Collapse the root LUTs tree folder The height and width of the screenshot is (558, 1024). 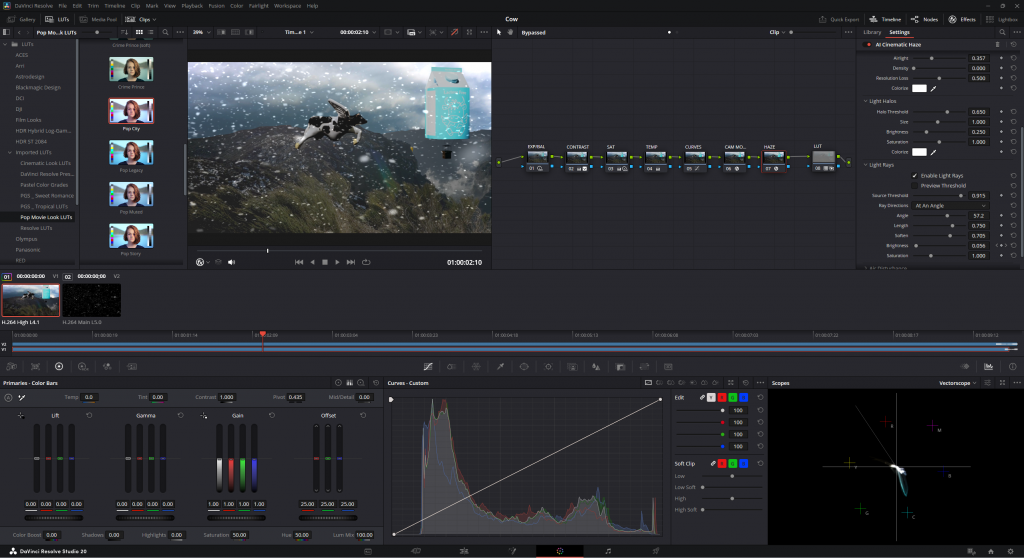pos(5,44)
